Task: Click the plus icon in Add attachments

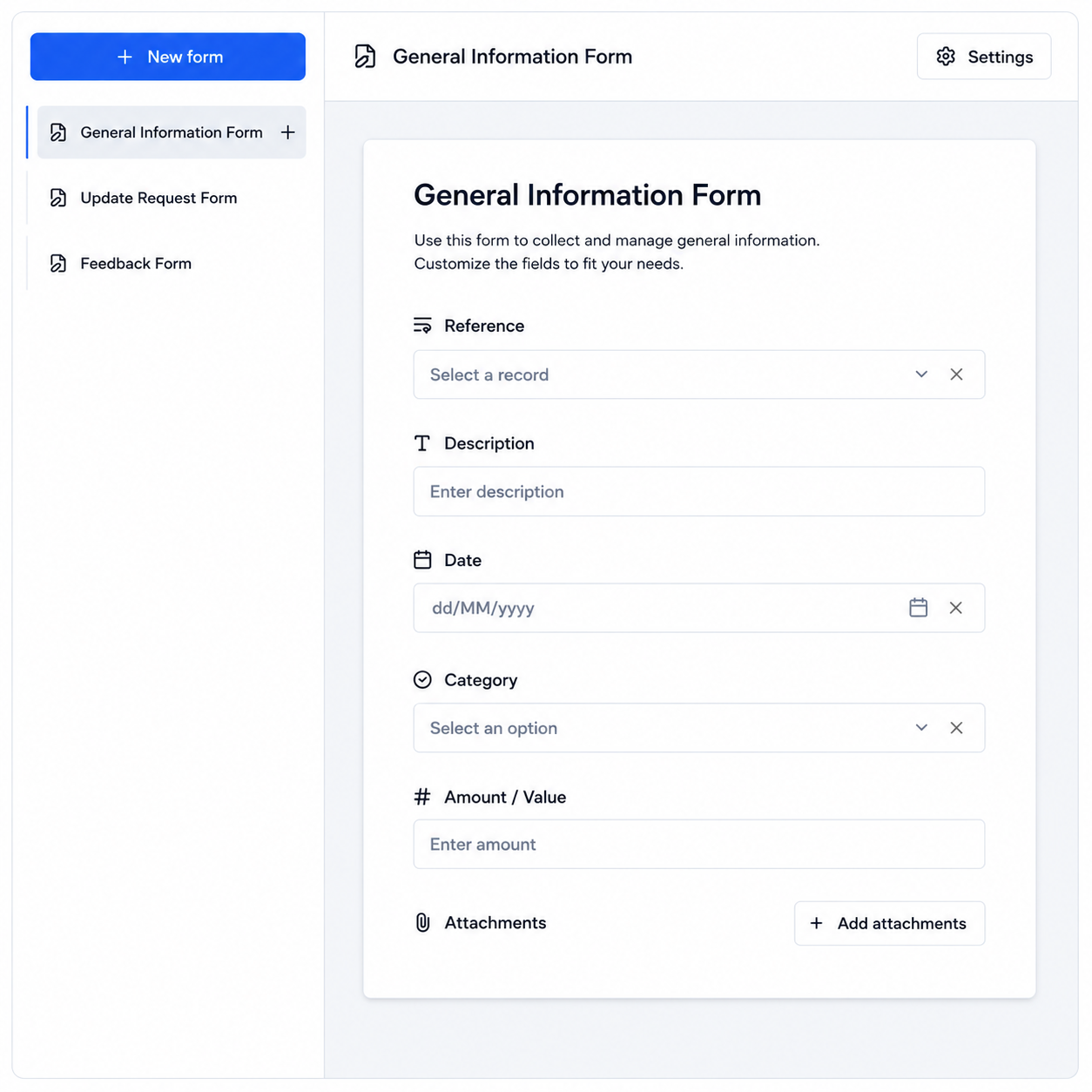Action: tap(816, 923)
